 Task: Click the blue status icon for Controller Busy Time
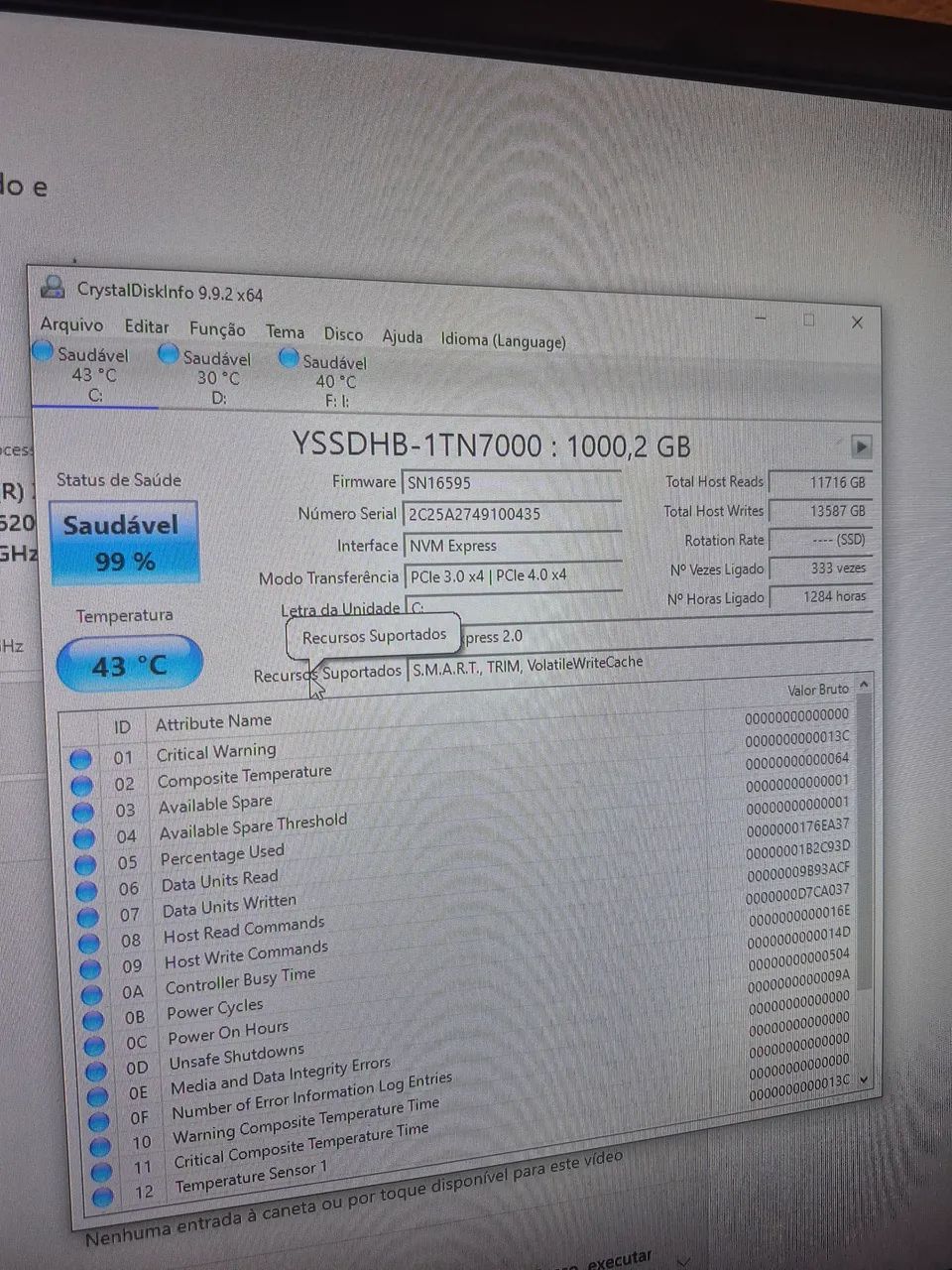tap(92, 994)
